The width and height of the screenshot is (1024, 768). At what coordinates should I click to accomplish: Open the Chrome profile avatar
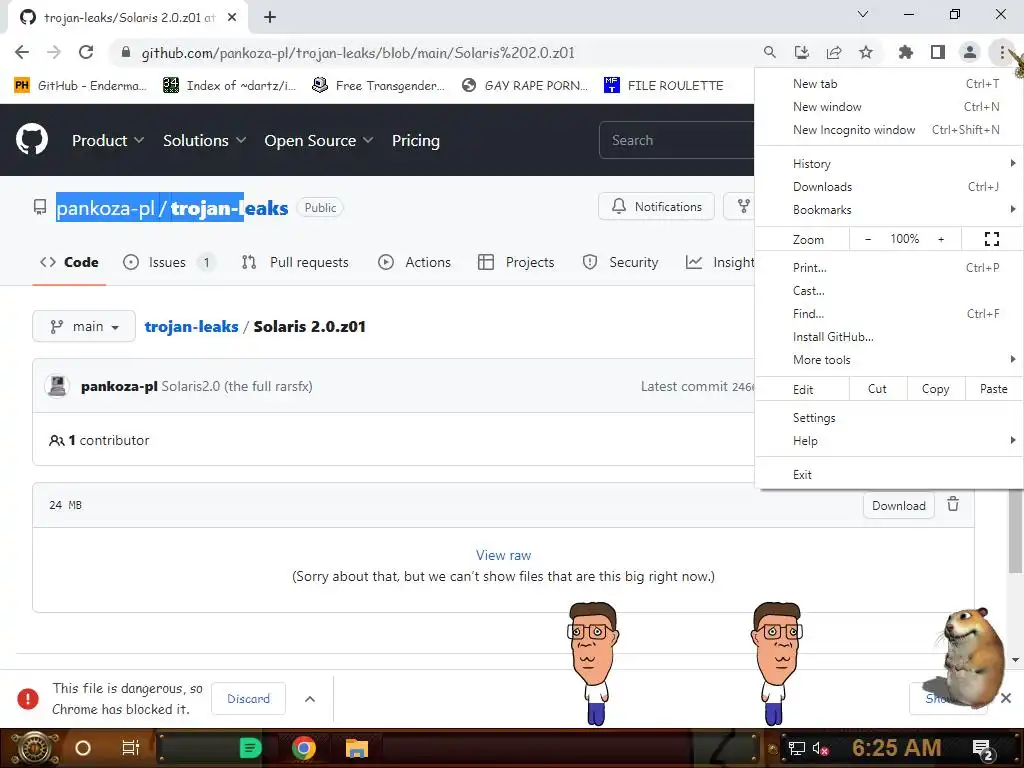(970, 52)
